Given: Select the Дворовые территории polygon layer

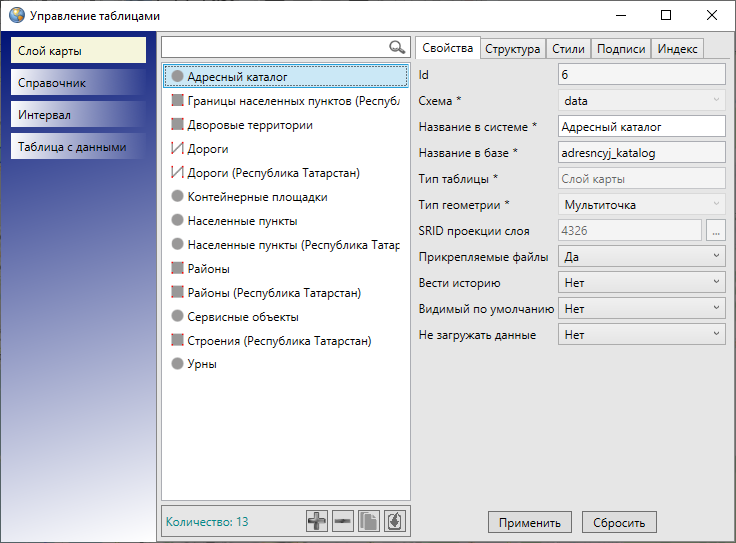Looking at the screenshot, I should [250, 125].
